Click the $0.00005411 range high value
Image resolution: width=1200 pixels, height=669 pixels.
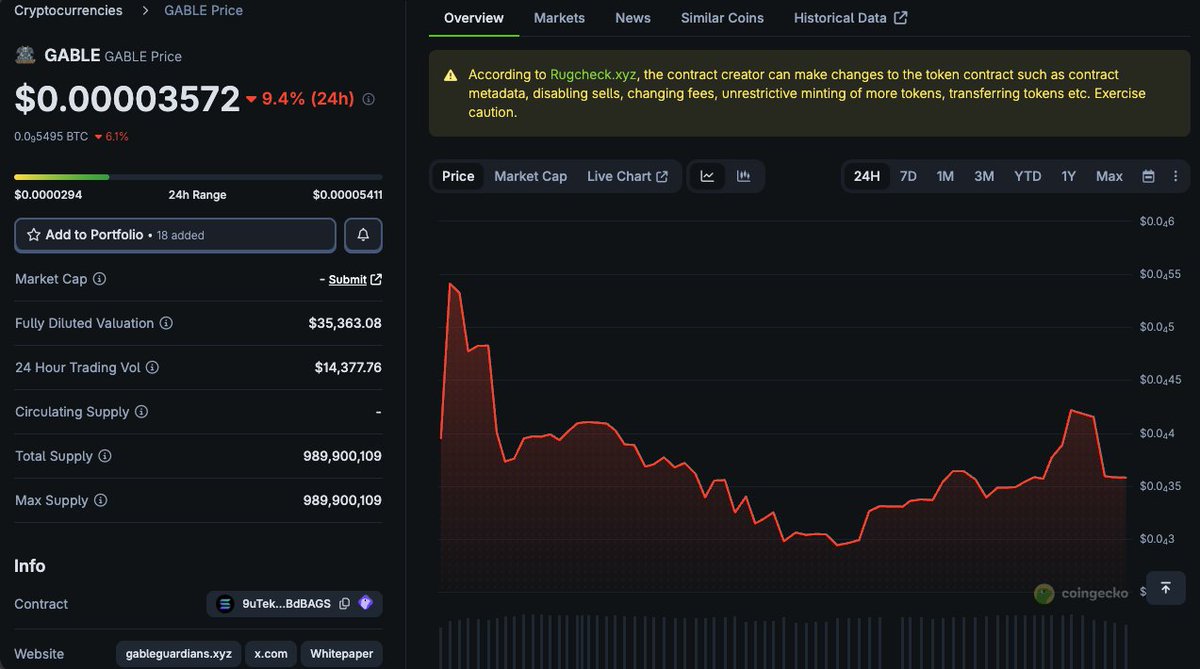[x=347, y=195]
